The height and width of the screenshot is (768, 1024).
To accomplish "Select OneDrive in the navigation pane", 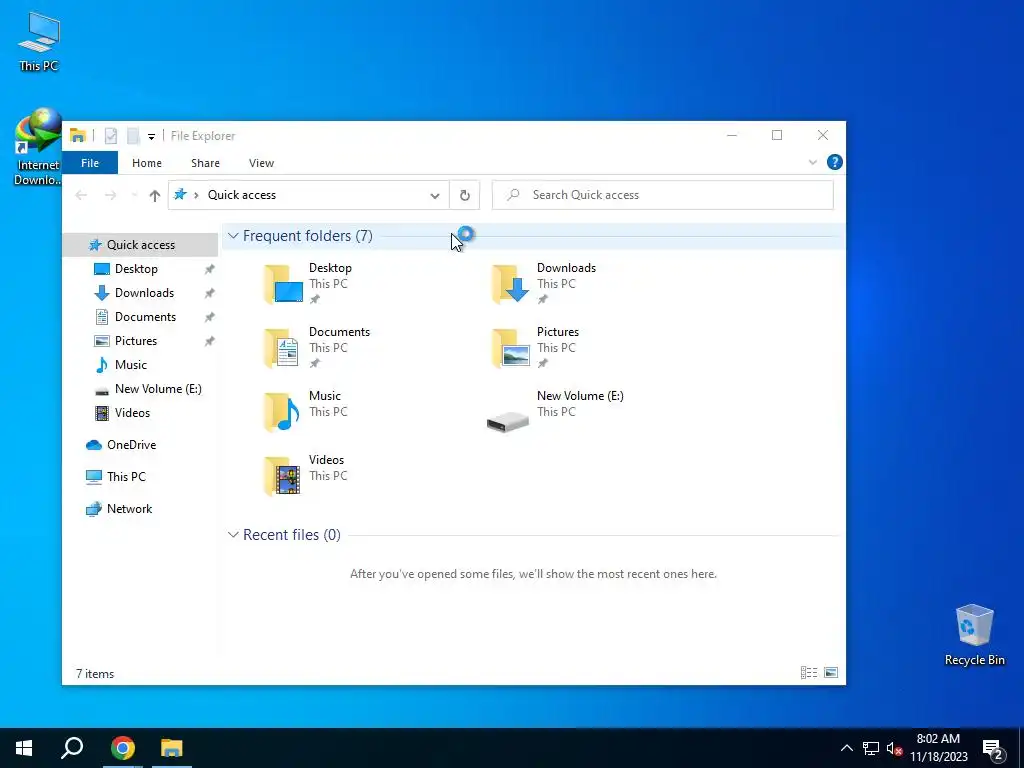I will [131, 445].
